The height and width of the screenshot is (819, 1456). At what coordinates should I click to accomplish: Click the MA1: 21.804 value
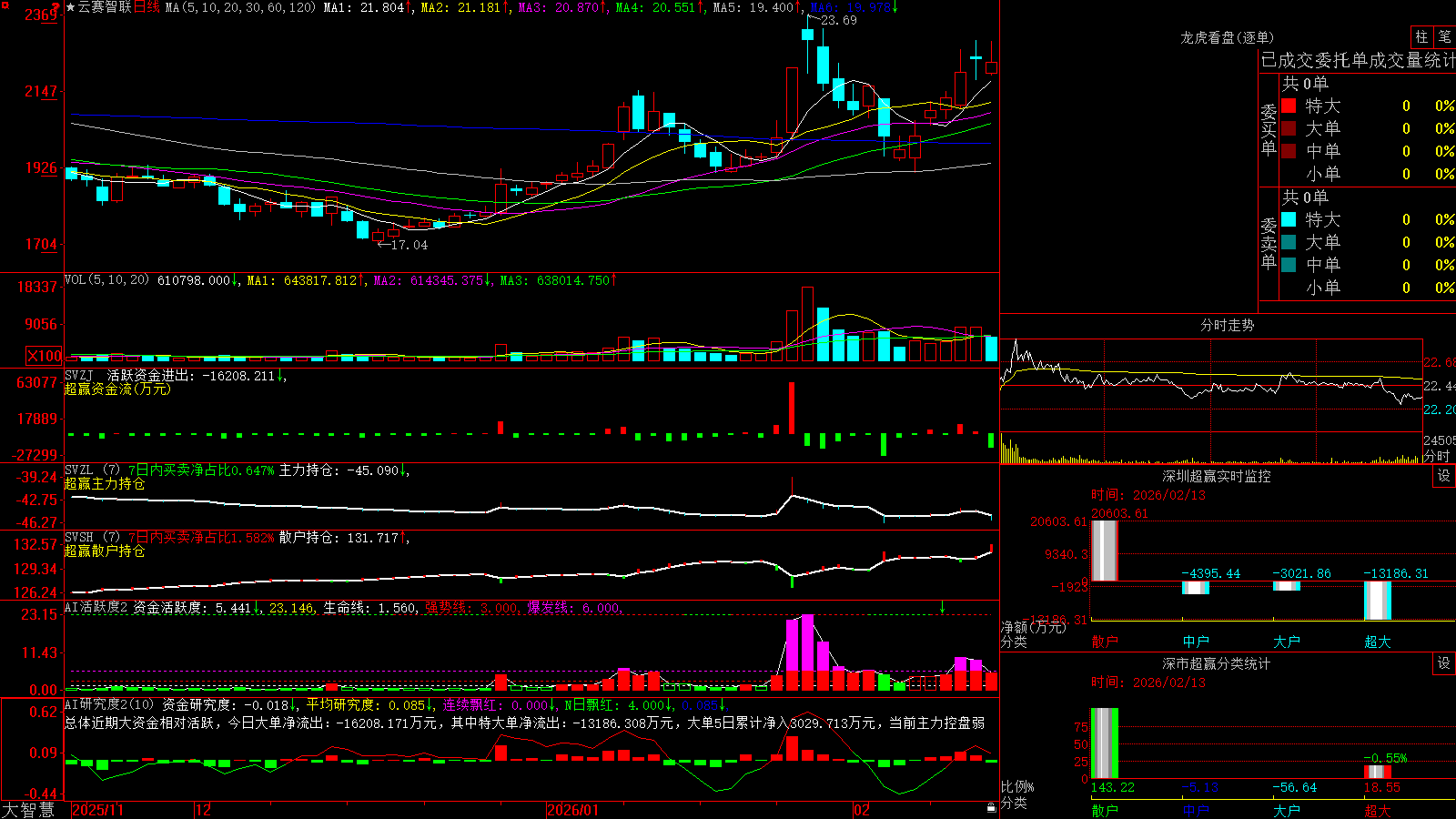pyautogui.click(x=364, y=7)
